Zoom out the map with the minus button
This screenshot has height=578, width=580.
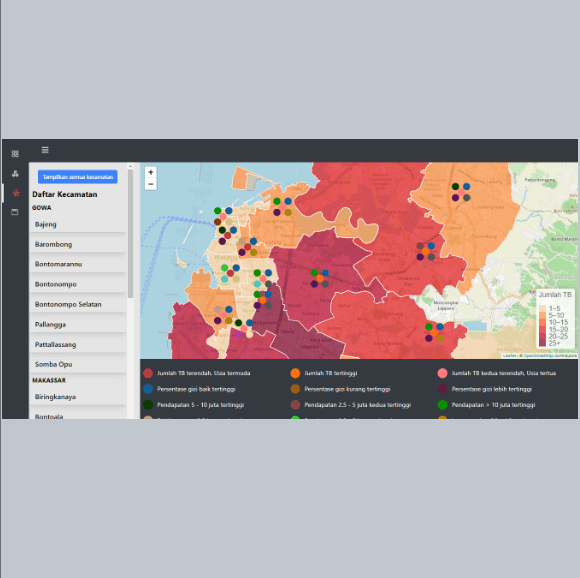(x=151, y=184)
